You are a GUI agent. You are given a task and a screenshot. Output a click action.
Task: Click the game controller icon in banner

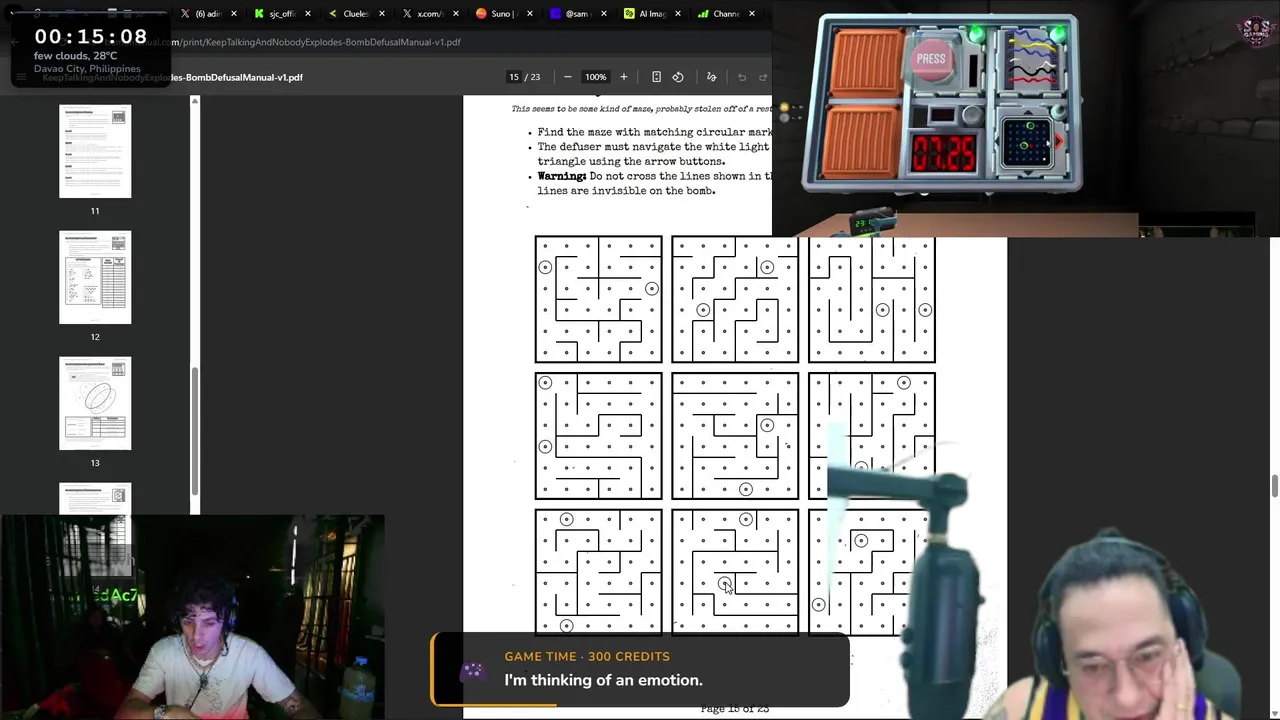click(472, 671)
